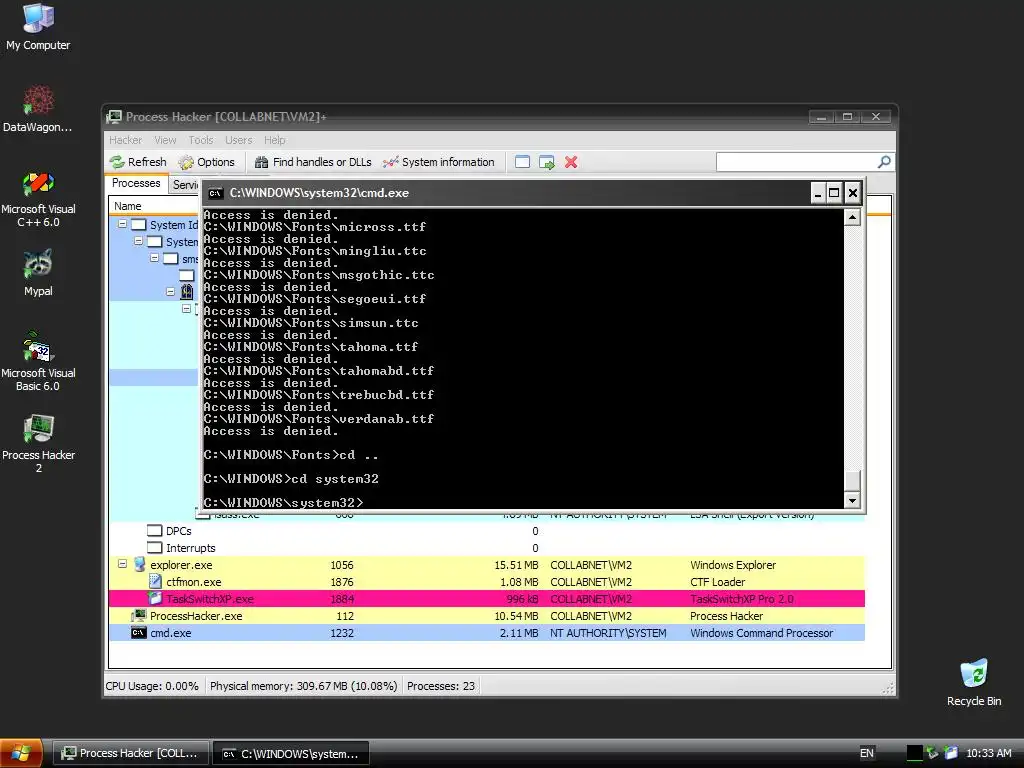
Task: Click the cmd window scrollbar thumb
Action: pos(852,480)
